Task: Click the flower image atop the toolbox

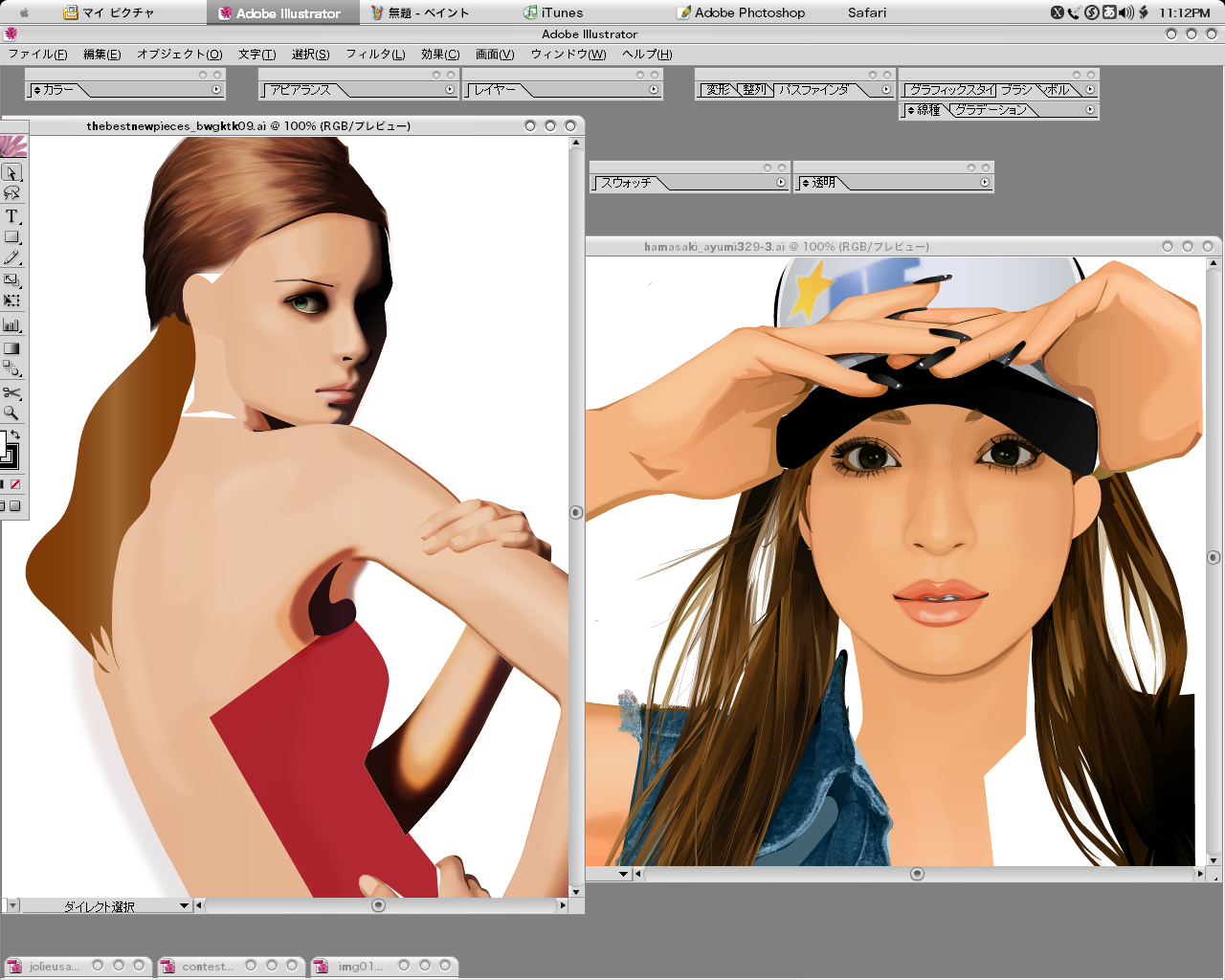Action: coord(13,145)
